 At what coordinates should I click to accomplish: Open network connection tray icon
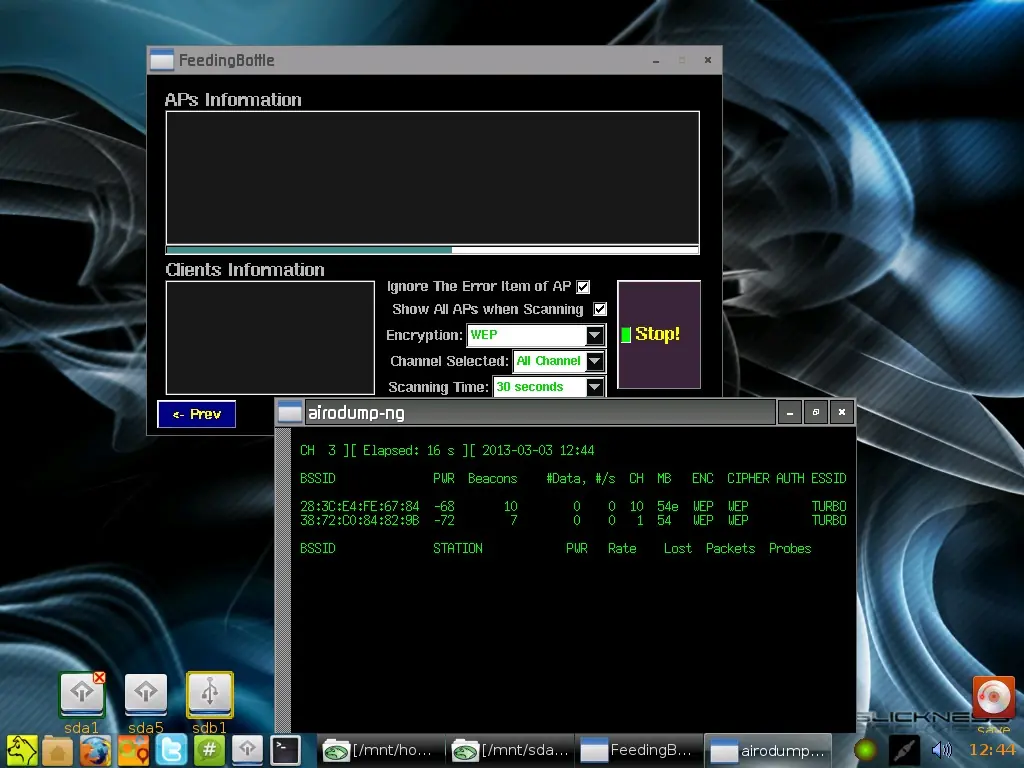tap(904, 750)
